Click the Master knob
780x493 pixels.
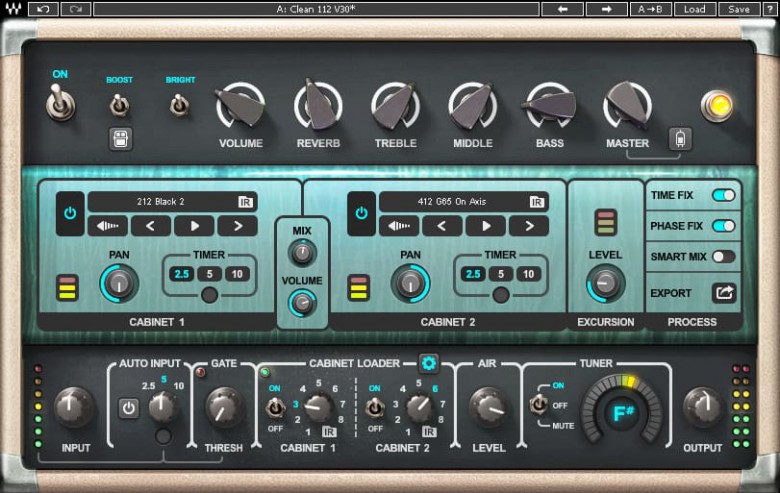[627, 105]
